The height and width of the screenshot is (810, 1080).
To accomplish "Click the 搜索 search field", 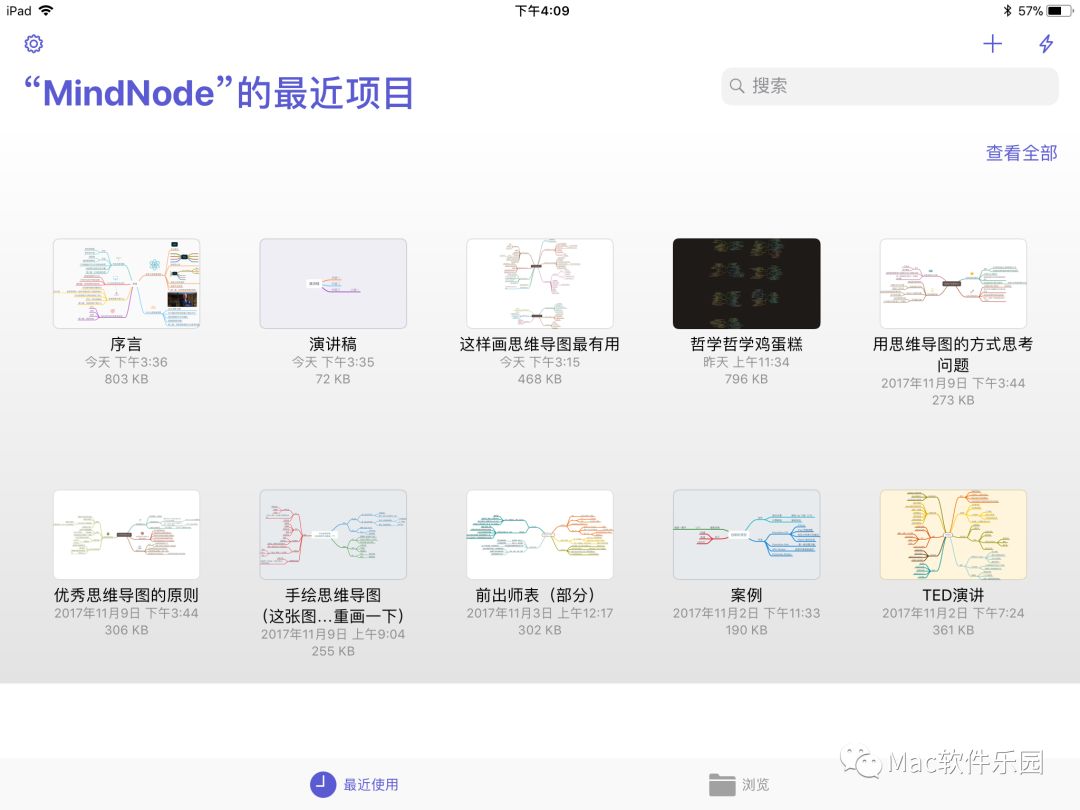I will coord(890,86).
